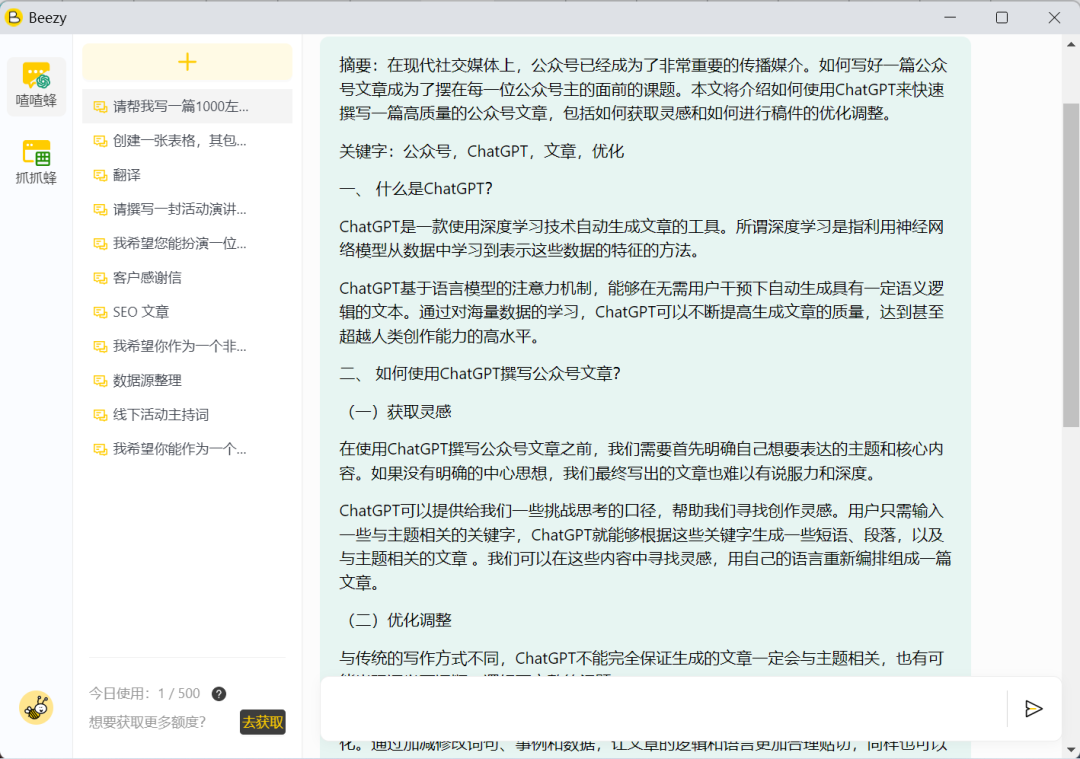Click the Beezy logo in title bar

click(14, 17)
